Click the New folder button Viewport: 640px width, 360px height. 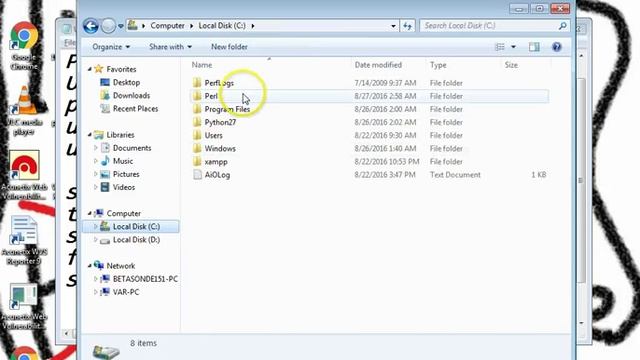(x=229, y=47)
